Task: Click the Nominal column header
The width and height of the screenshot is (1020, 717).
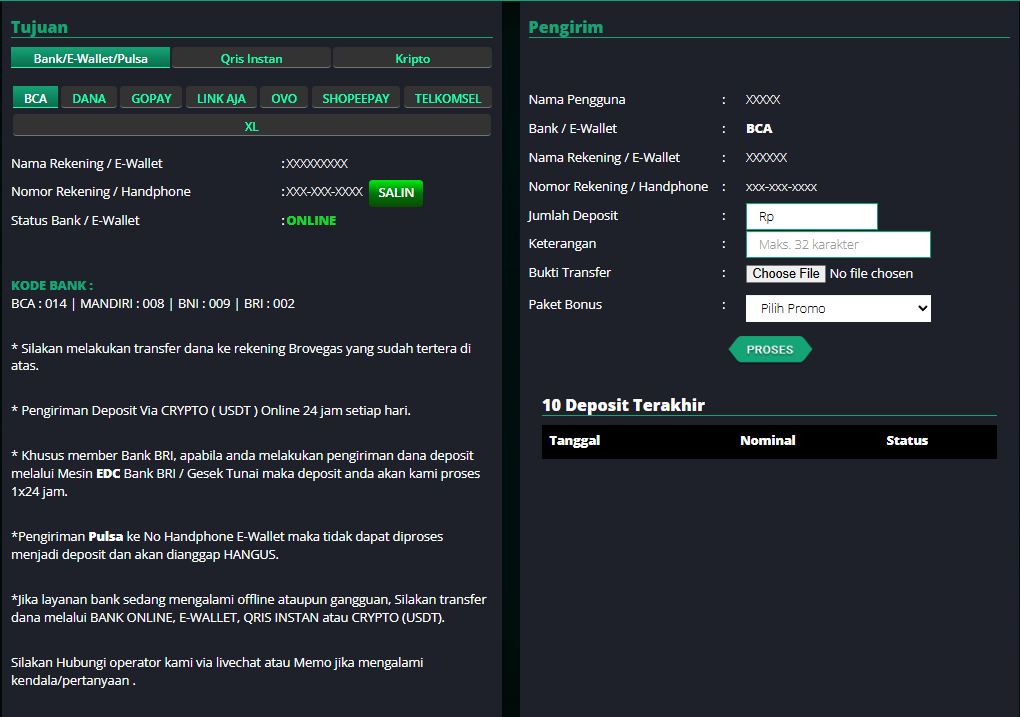Action: pos(768,440)
